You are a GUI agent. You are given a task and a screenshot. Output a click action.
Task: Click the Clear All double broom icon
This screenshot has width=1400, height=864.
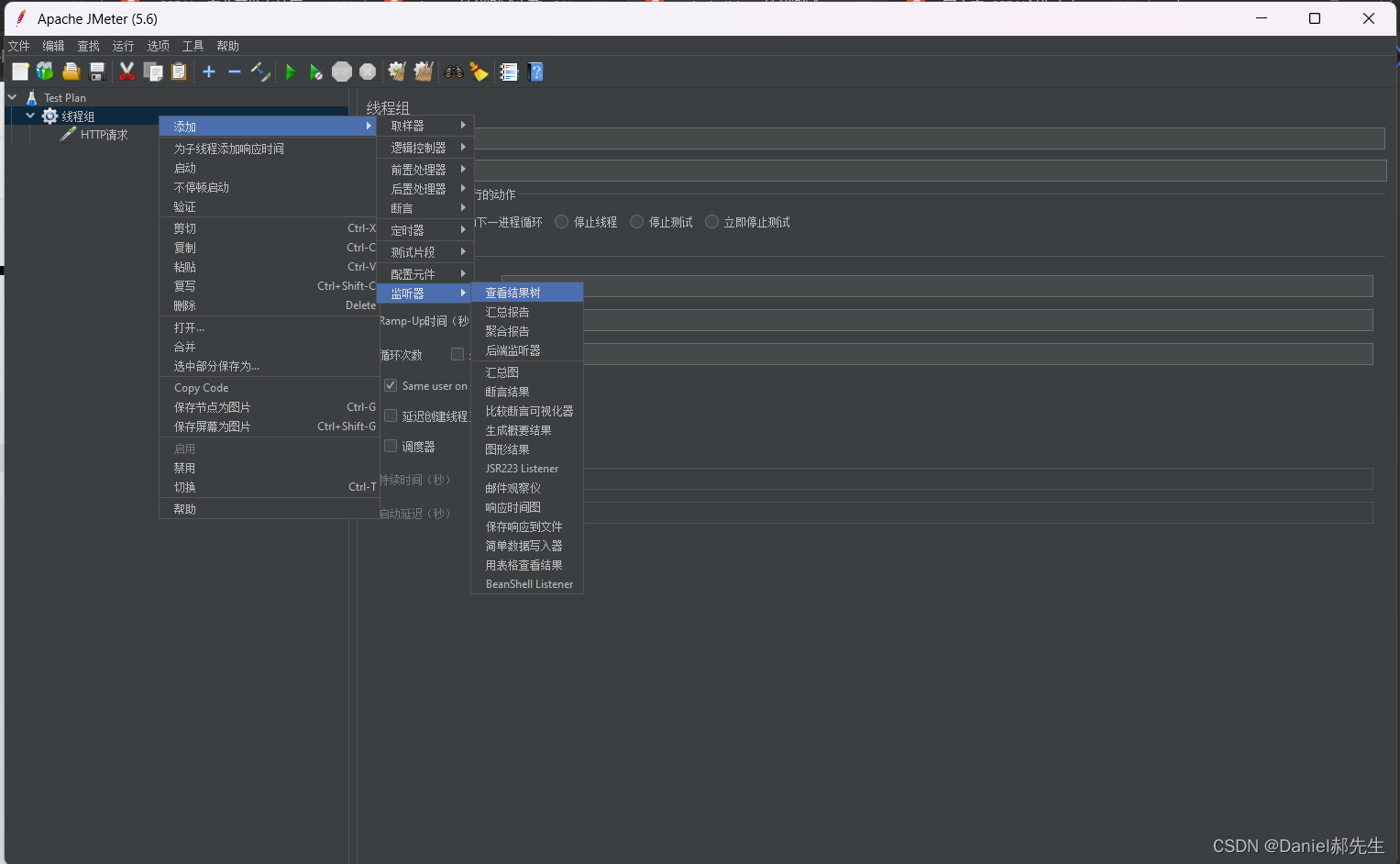click(423, 72)
